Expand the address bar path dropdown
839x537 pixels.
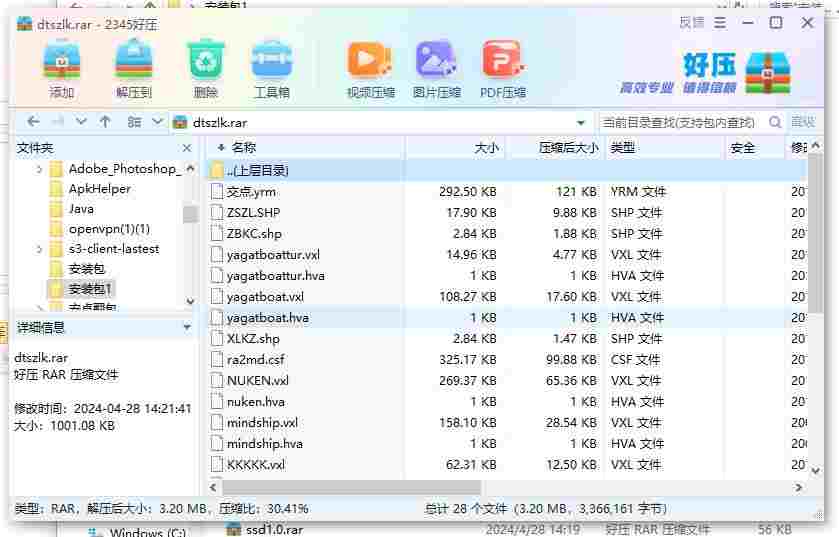(581, 123)
